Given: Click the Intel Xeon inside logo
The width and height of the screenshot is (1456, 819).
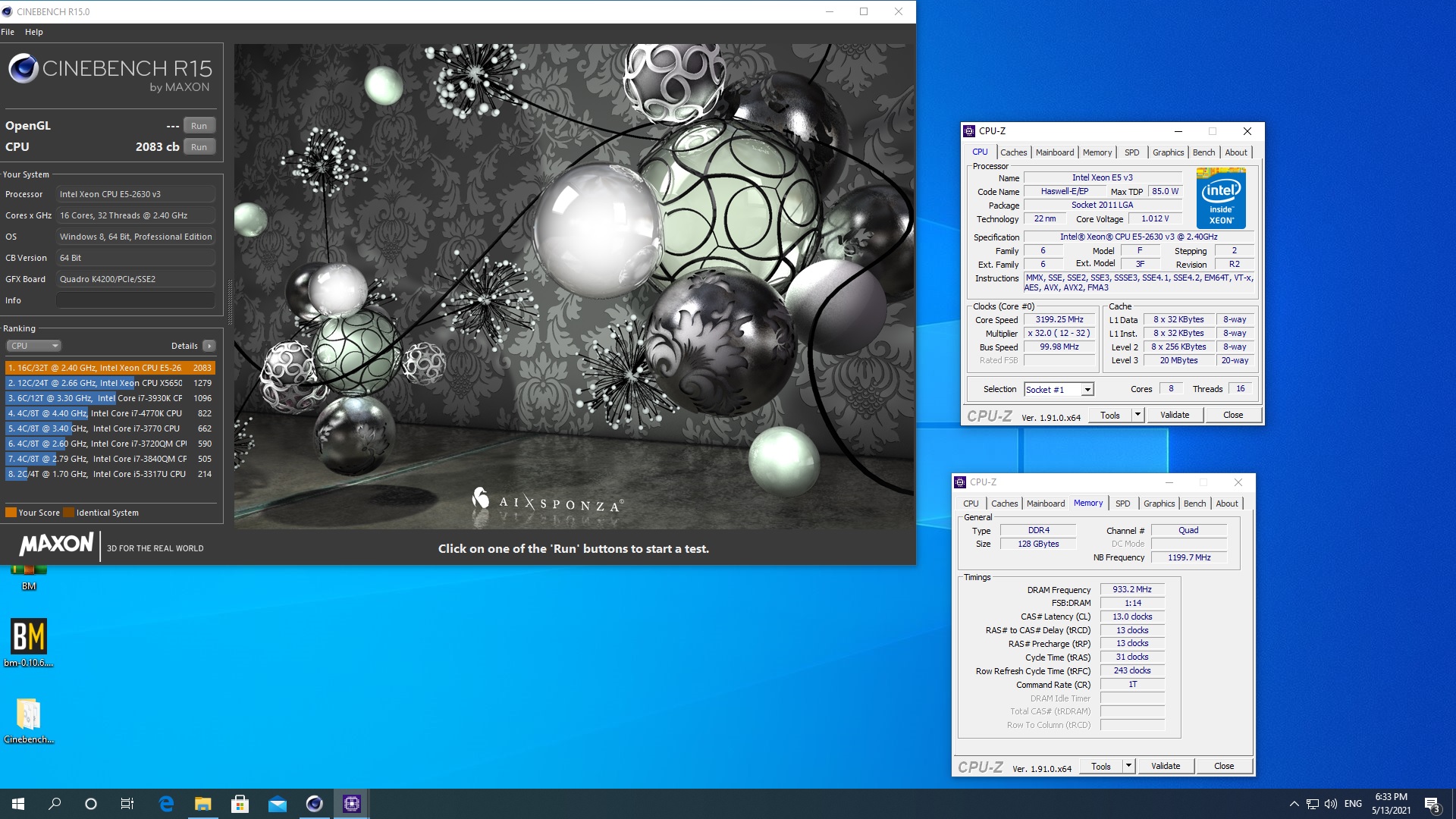Looking at the screenshot, I should coord(1221,198).
